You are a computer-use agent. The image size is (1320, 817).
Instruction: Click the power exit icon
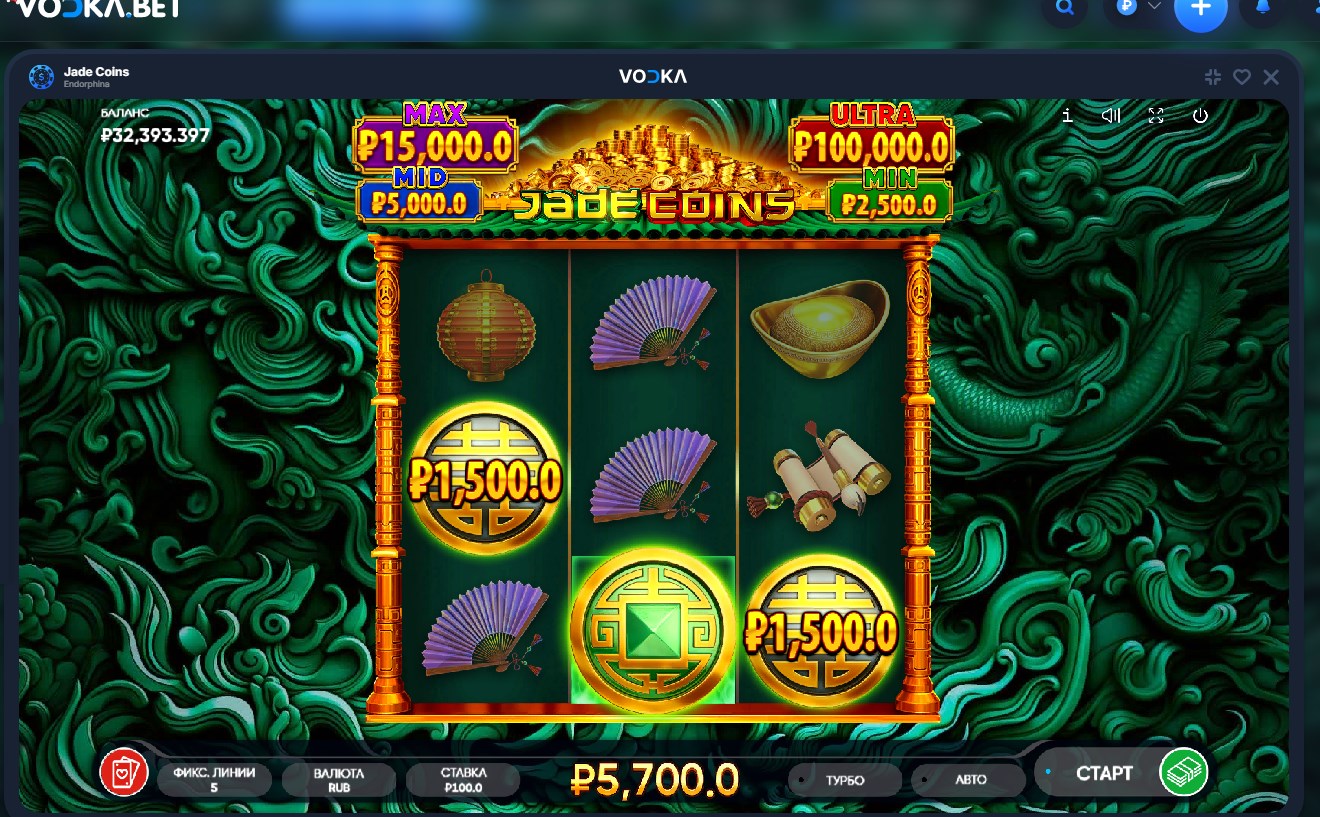pyautogui.click(x=1201, y=115)
